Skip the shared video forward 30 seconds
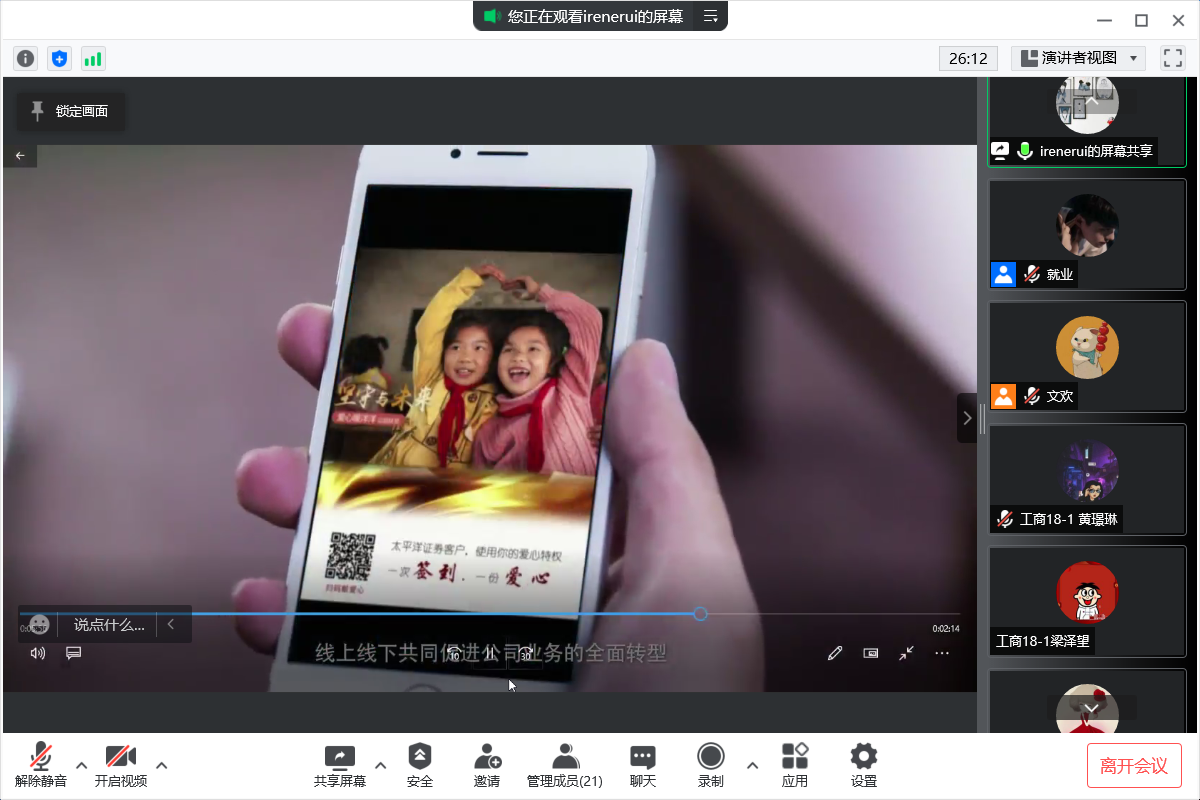This screenshot has height=800, width=1200. (525, 653)
